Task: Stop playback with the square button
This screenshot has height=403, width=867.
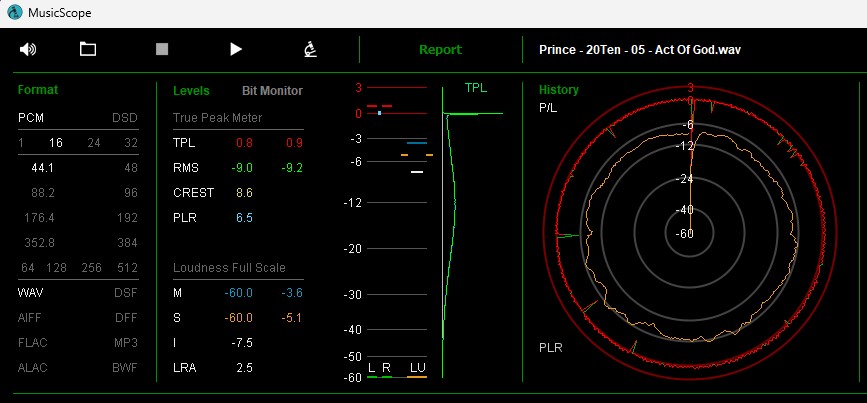Action: click(x=162, y=49)
